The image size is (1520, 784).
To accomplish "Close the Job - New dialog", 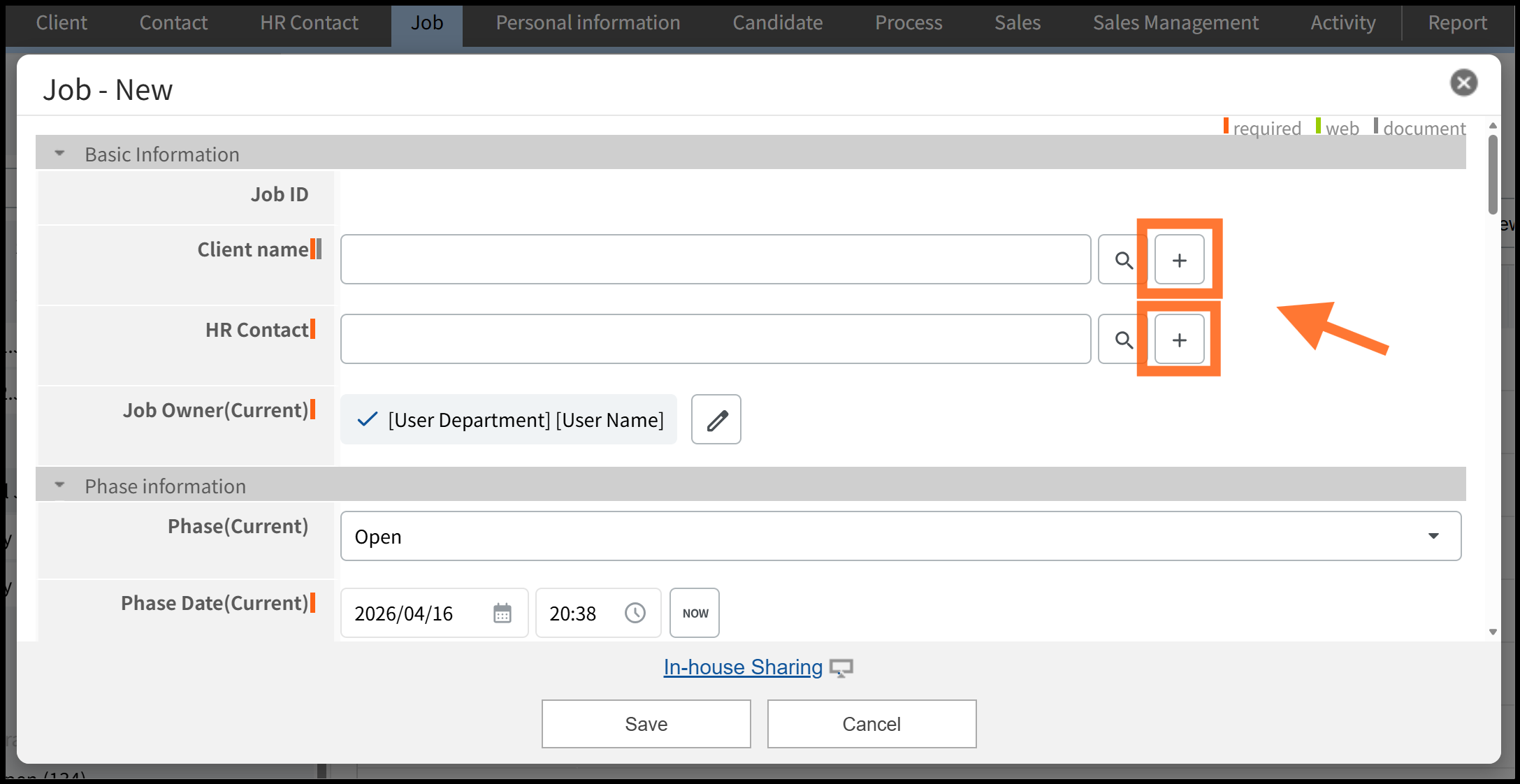I will point(1463,83).
